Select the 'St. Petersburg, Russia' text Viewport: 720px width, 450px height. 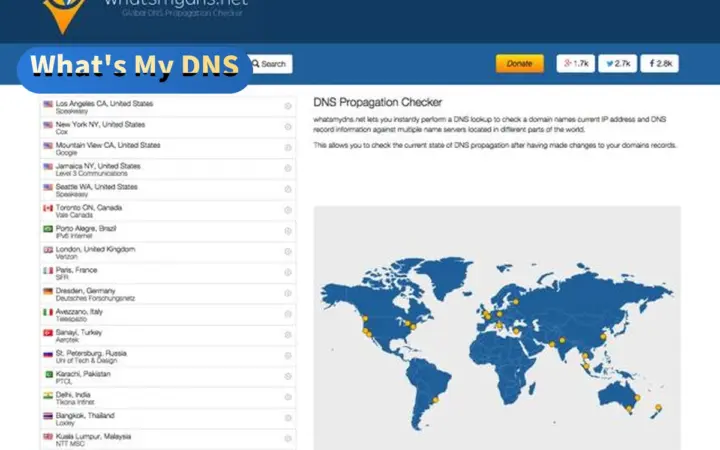click(91, 353)
